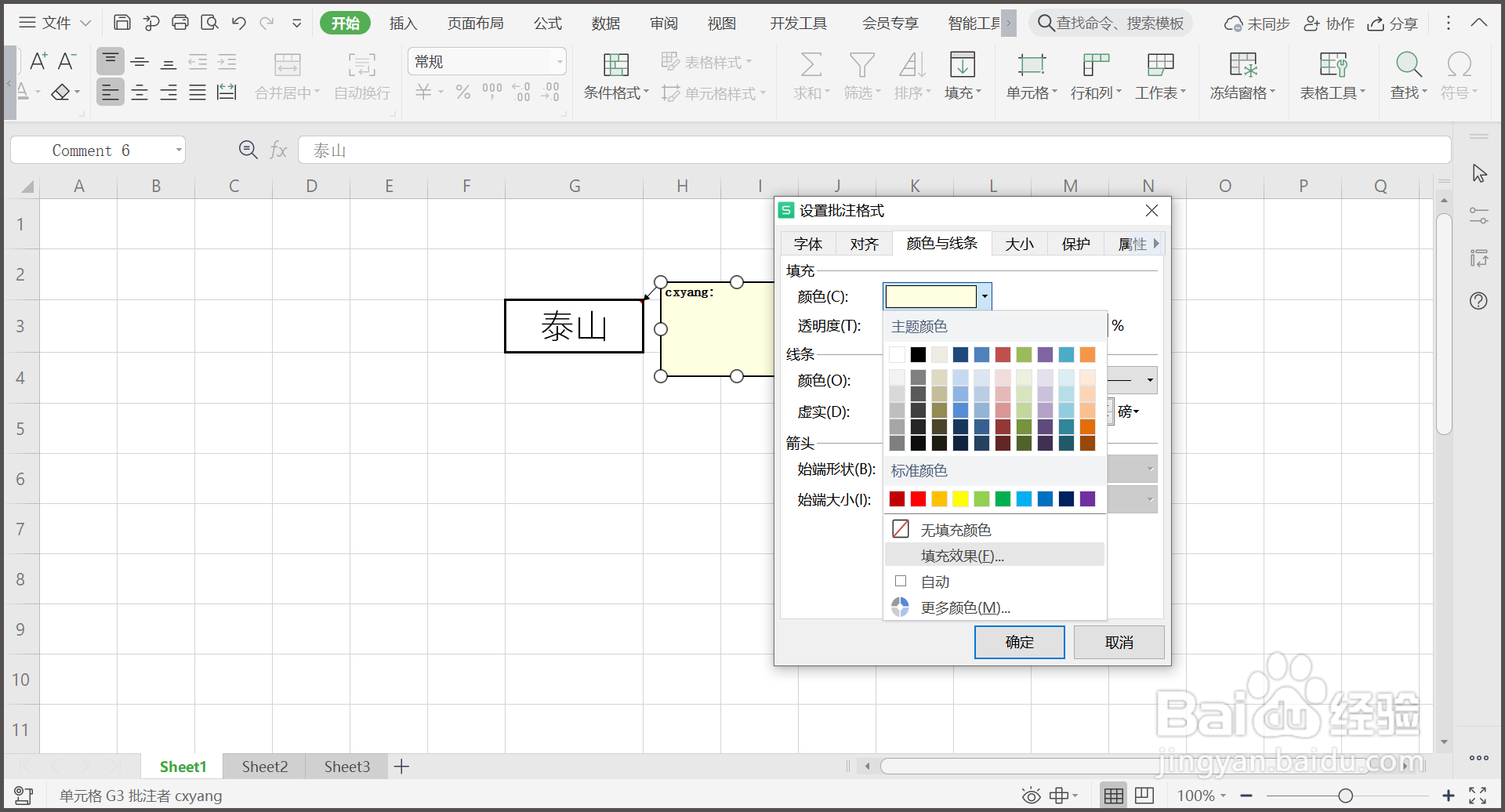Open the 文件 menu dropdown
The image size is (1505, 812).
click(x=55, y=23)
